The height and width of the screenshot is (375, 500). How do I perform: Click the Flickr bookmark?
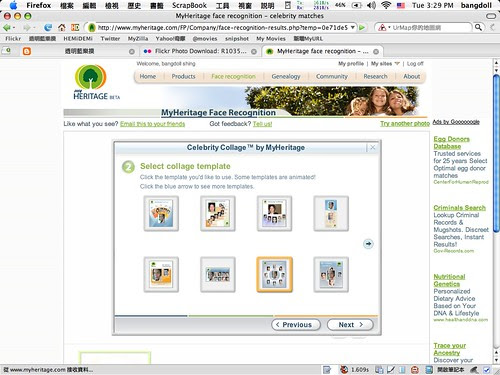click(13, 39)
